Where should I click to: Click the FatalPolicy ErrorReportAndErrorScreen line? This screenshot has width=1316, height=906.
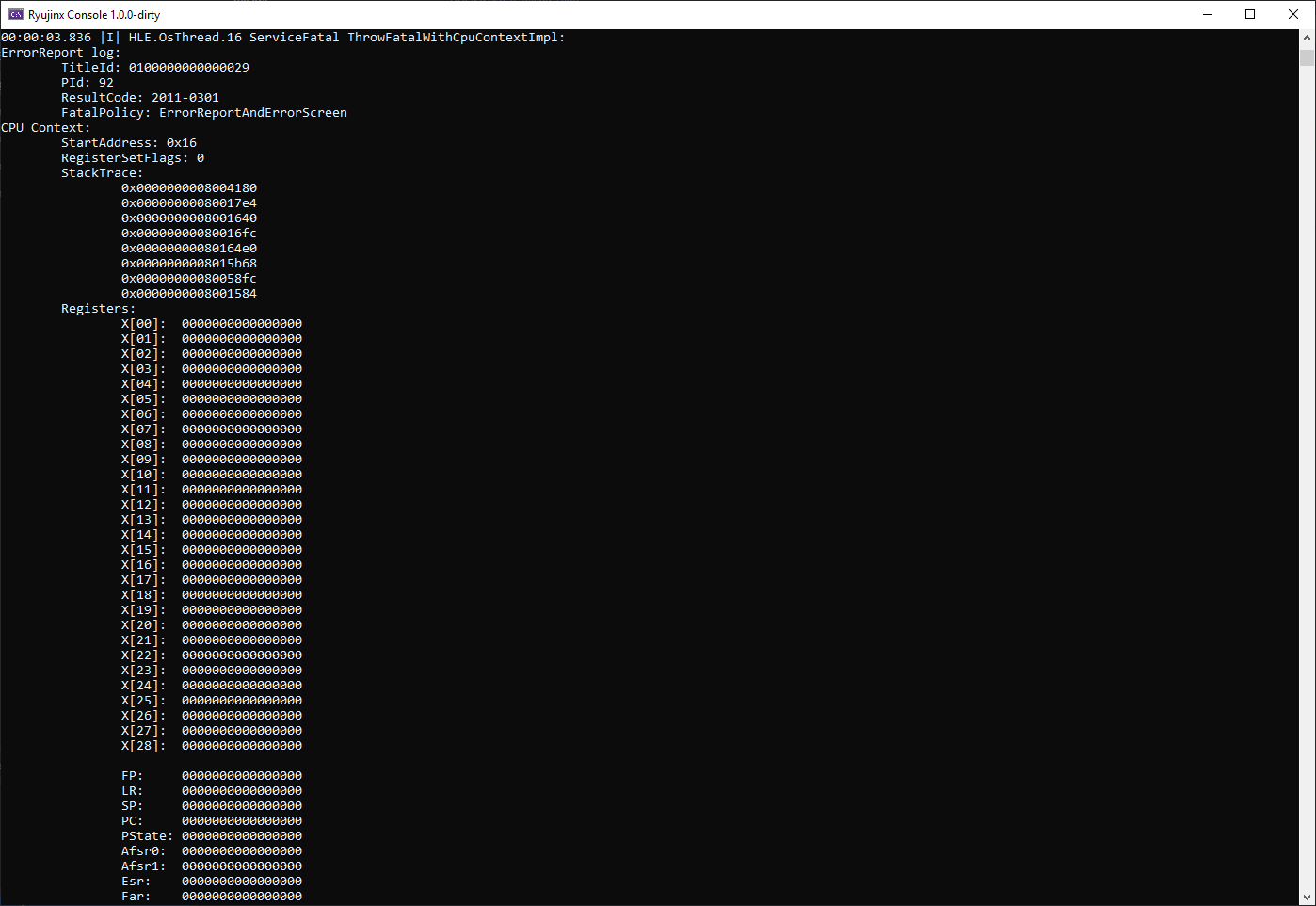(204, 113)
